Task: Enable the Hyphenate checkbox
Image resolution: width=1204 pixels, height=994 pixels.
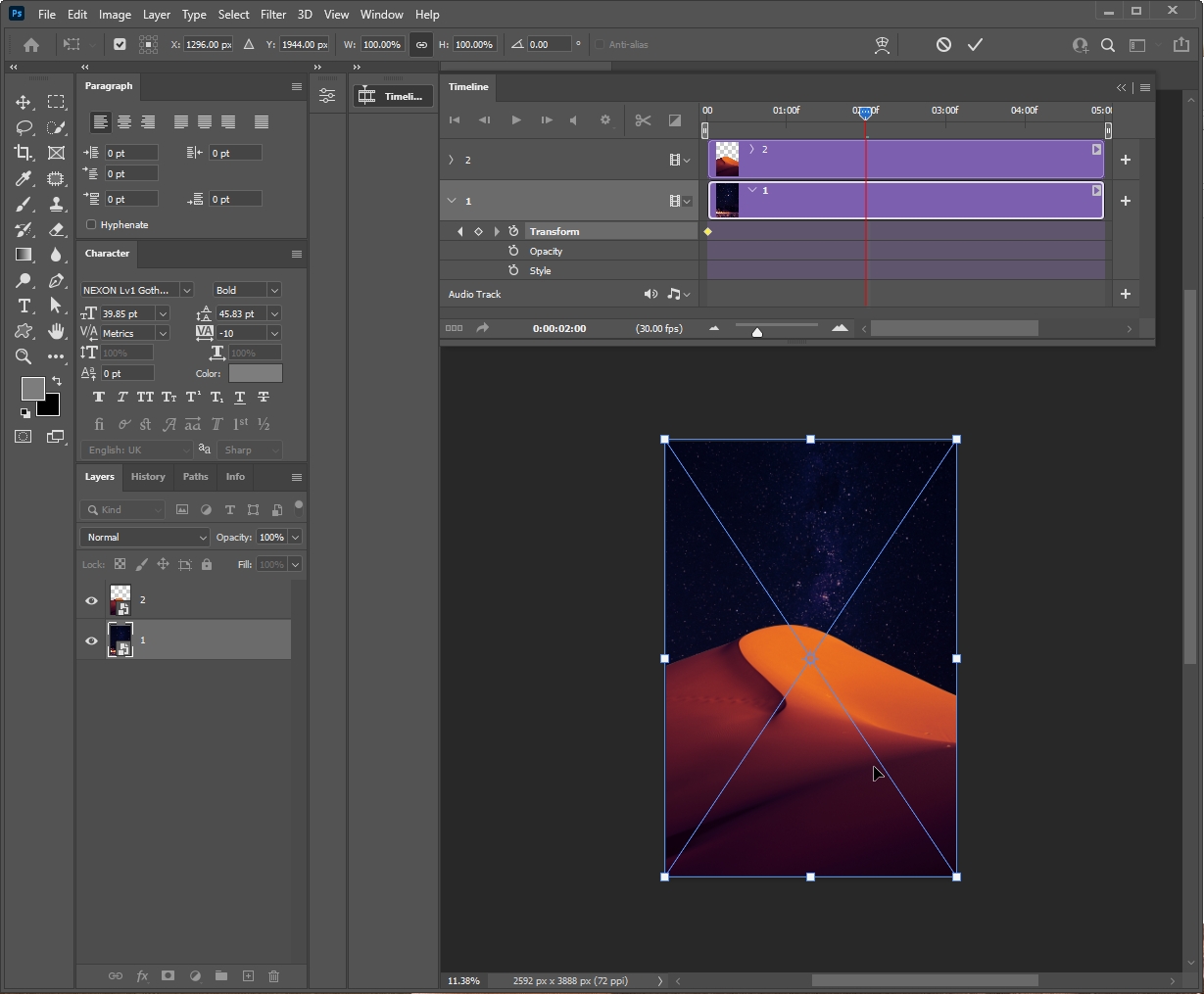Action: (92, 225)
